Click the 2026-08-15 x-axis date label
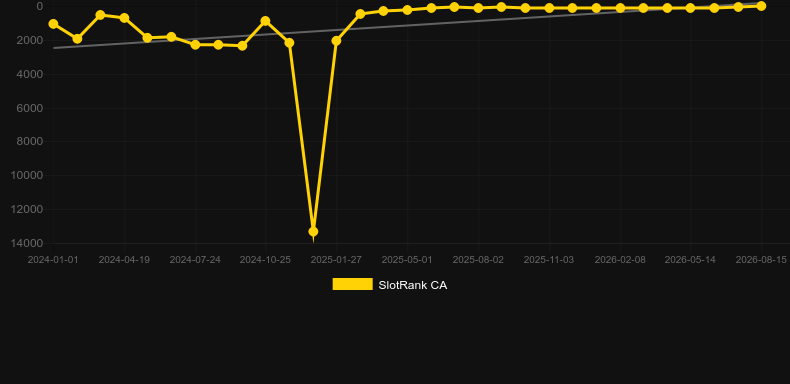 tap(761, 260)
